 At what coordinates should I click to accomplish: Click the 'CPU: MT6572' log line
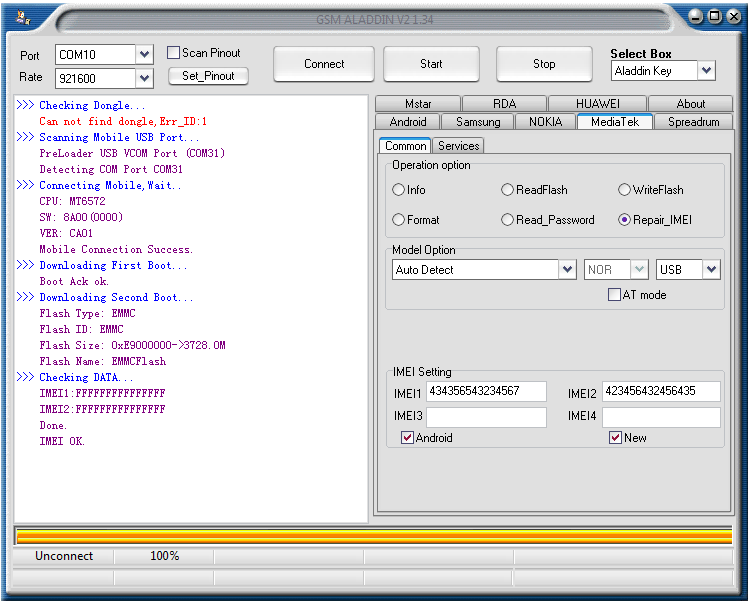pyautogui.click(x=73, y=201)
